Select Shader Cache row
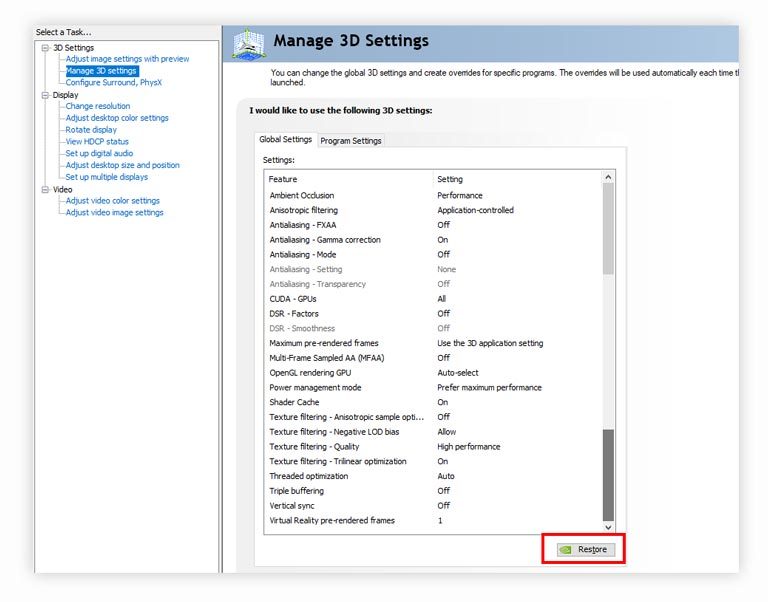Image resolution: width=768 pixels, height=602 pixels. pos(433,402)
